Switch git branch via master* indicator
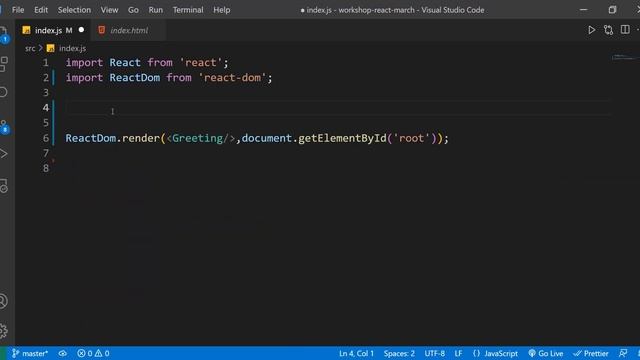640x360 pixels. (x=30, y=353)
